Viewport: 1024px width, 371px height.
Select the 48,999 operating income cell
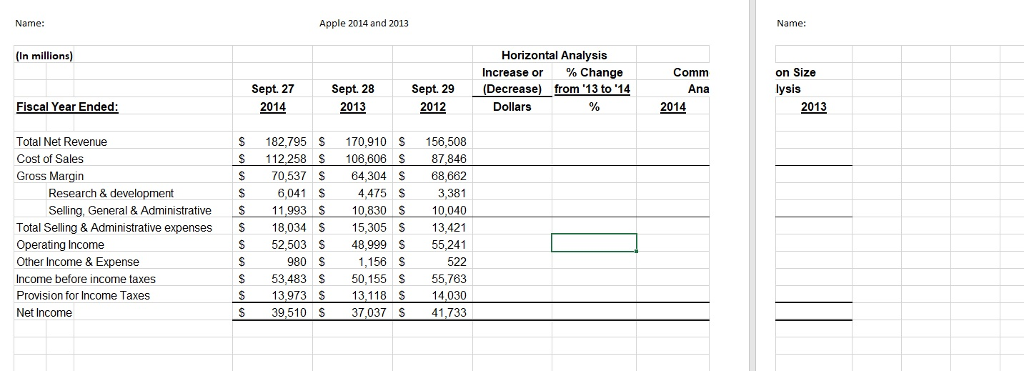353,244
